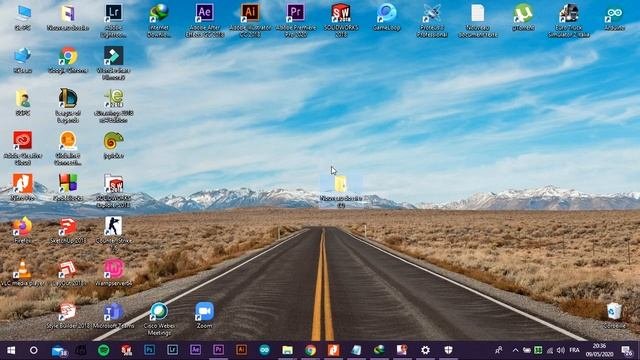This screenshot has height=360, width=640.
Task: Select Adobe After Effects desktop shortcut
Action: click(x=204, y=21)
